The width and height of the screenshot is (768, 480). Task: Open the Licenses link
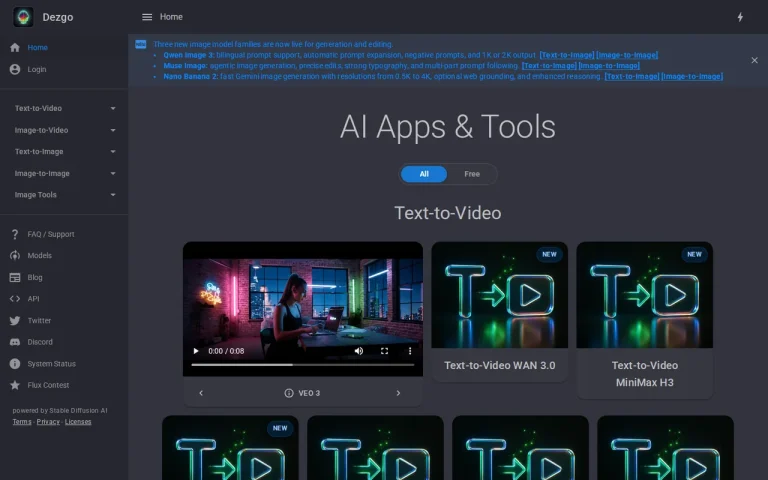(x=78, y=422)
